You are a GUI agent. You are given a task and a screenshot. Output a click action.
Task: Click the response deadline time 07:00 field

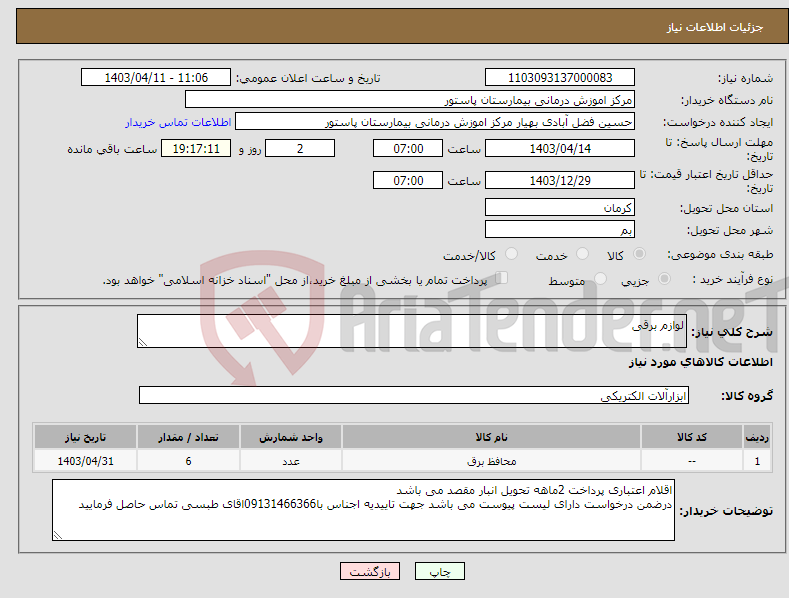[x=408, y=148]
